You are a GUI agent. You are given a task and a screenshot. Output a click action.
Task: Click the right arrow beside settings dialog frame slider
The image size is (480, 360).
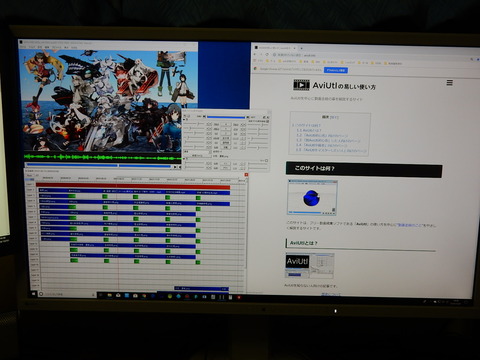tap(248, 117)
